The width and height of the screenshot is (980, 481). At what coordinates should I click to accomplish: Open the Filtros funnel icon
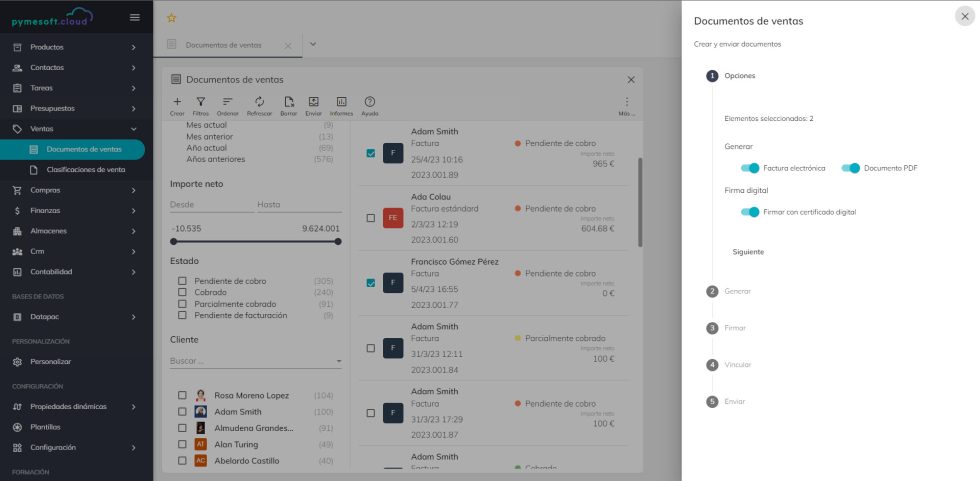[x=201, y=101]
